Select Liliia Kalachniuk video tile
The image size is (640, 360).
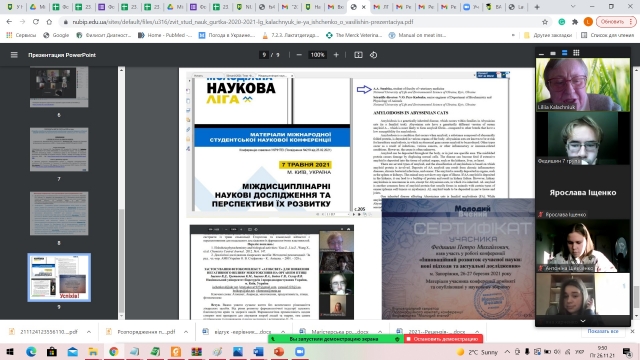(583, 84)
